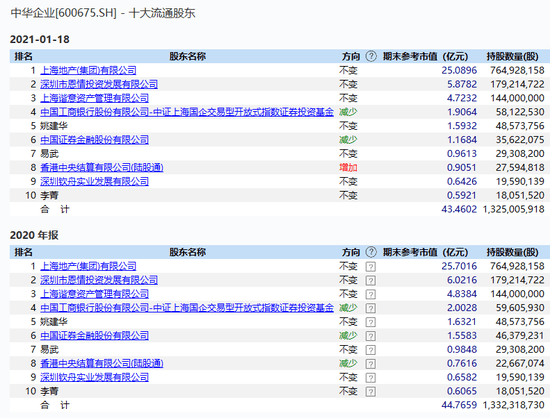Click question mark icon in 2020 row 4
The height and width of the screenshot is (418, 550).
tap(370, 308)
